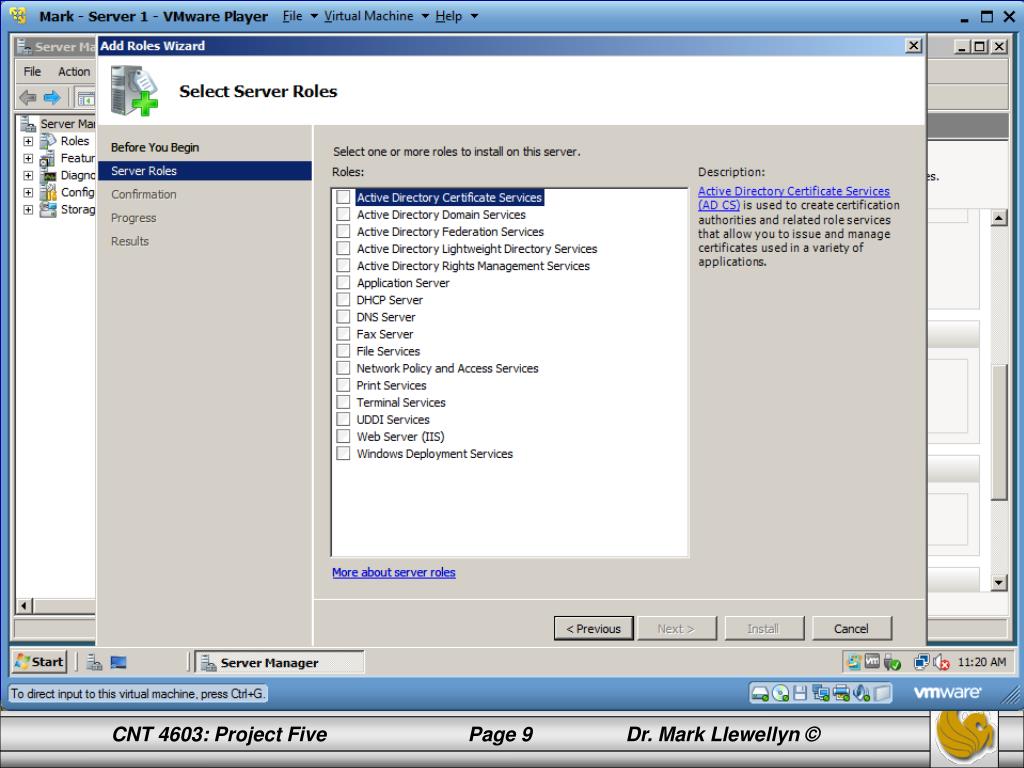Screen dimensions: 1024x768
Task: Open the Server Manager Action menu
Action: click(74, 72)
